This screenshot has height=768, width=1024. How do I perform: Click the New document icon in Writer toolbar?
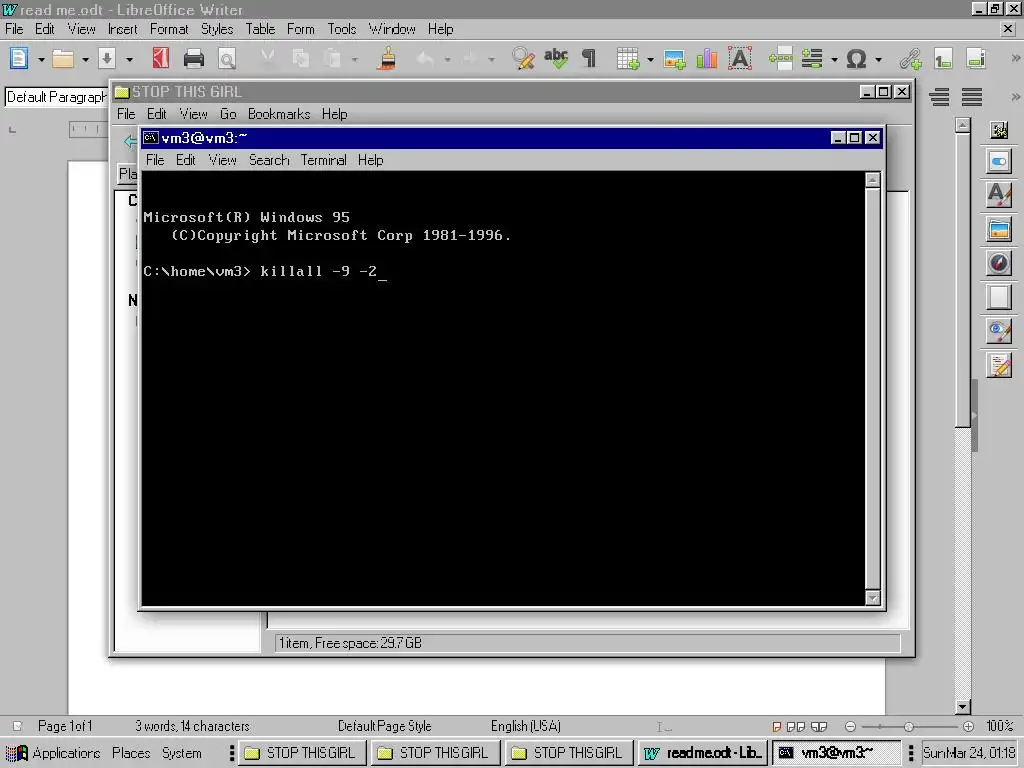pyautogui.click(x=19, y=59)
